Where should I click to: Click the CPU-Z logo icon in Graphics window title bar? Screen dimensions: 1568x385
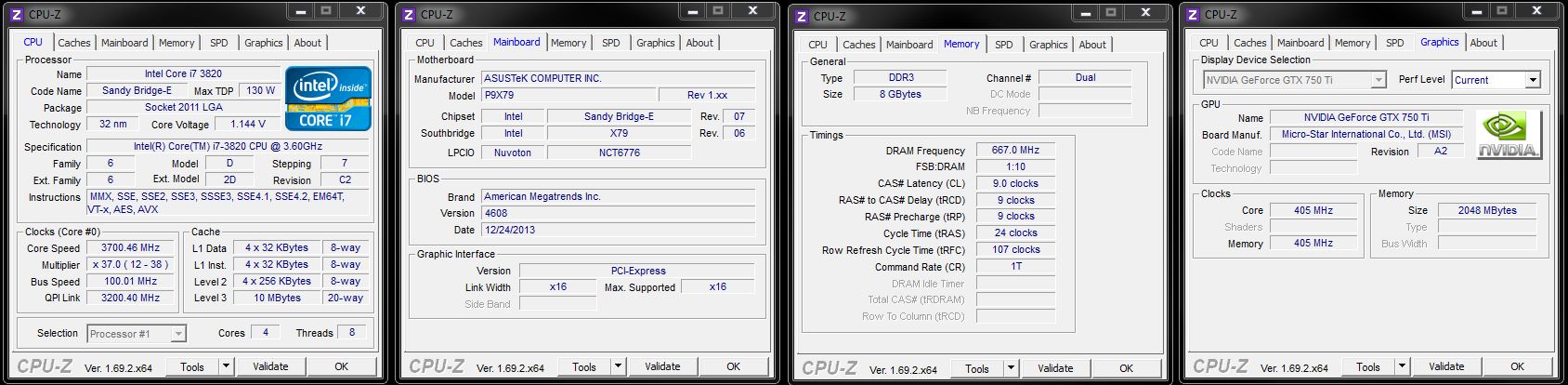click(1192, 14)
